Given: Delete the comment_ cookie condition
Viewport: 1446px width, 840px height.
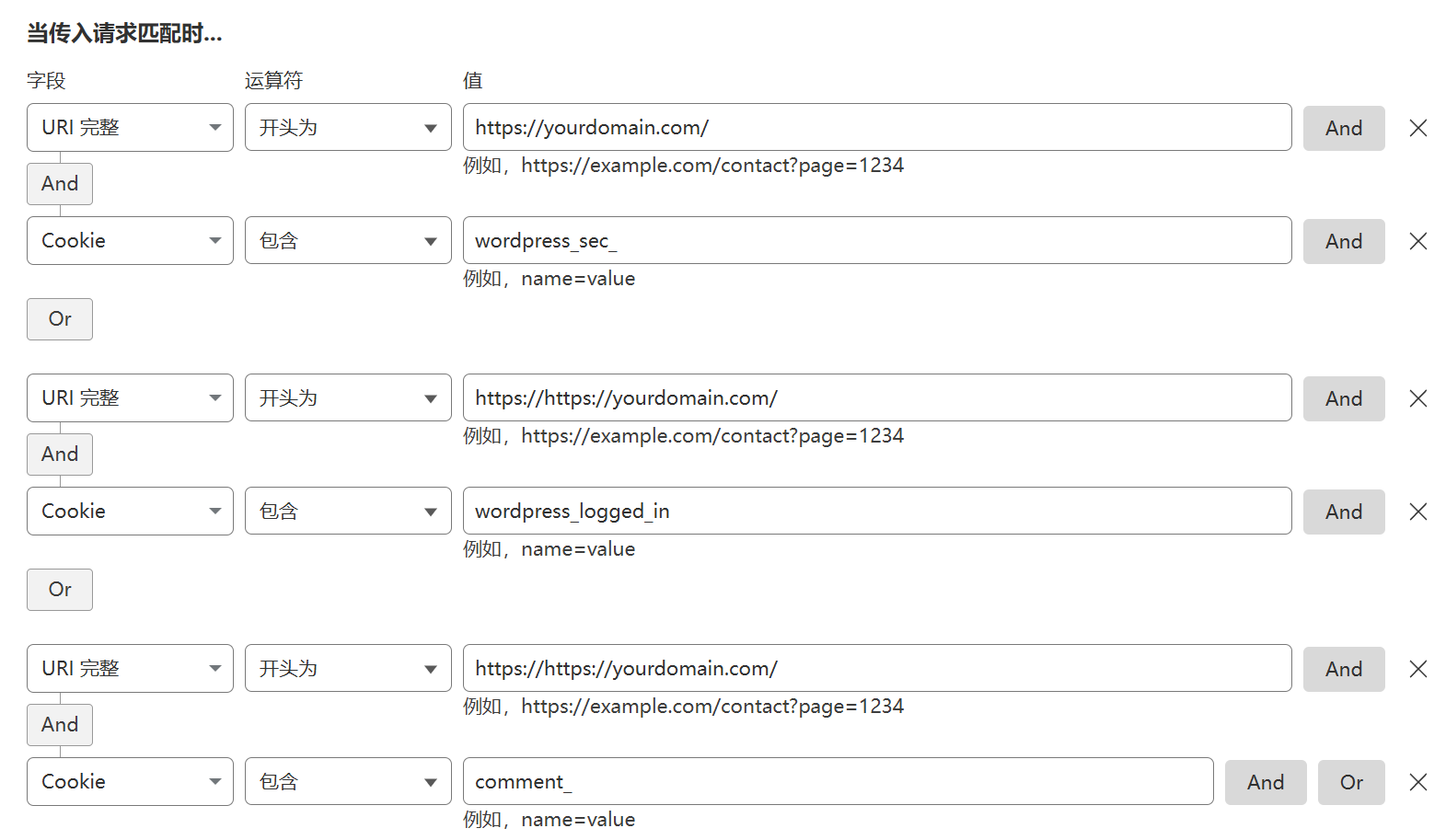Looking at the screenshot, I should click(x=1417, y=781).
